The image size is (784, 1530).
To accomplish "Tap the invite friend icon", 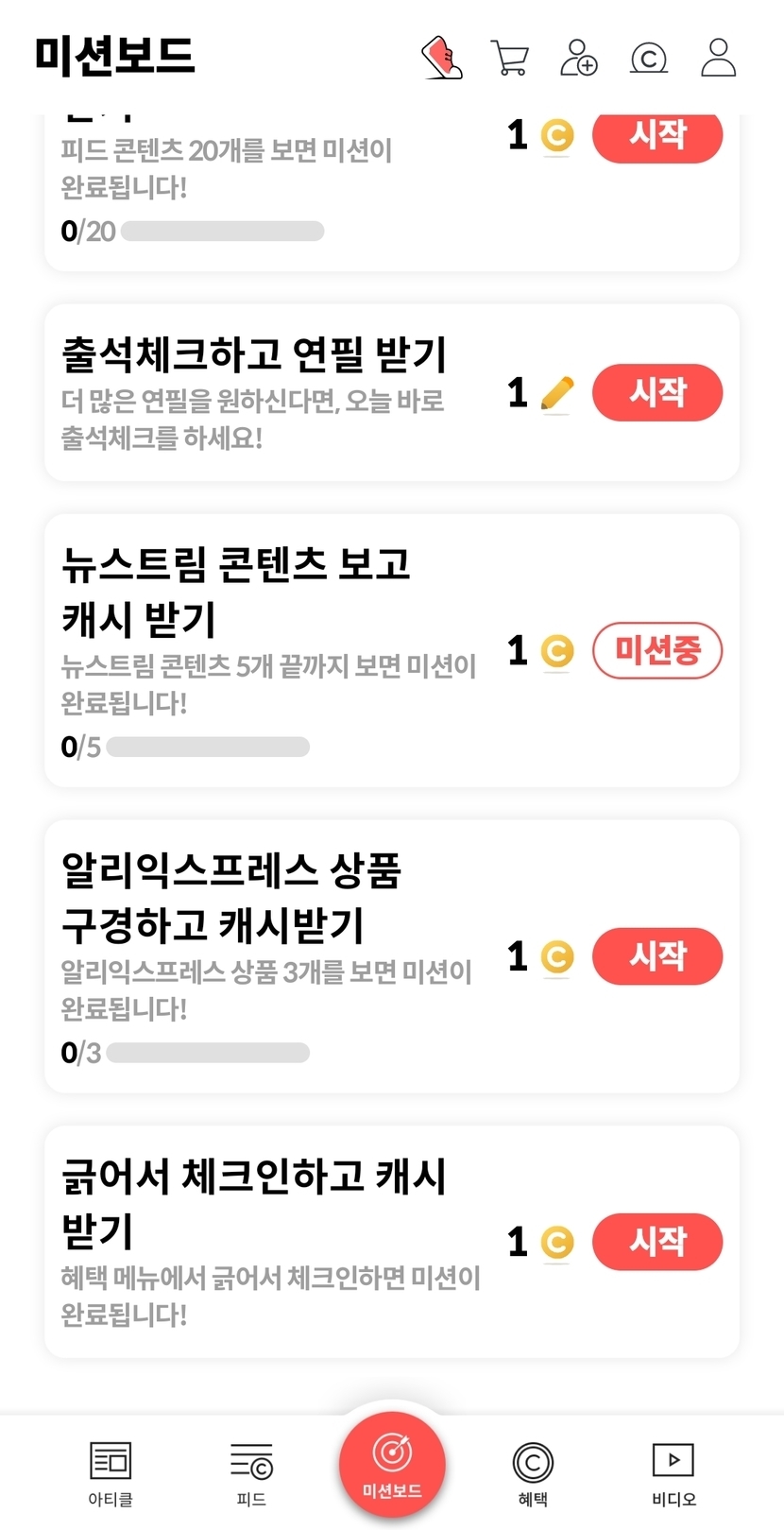I will click(579, 58).
